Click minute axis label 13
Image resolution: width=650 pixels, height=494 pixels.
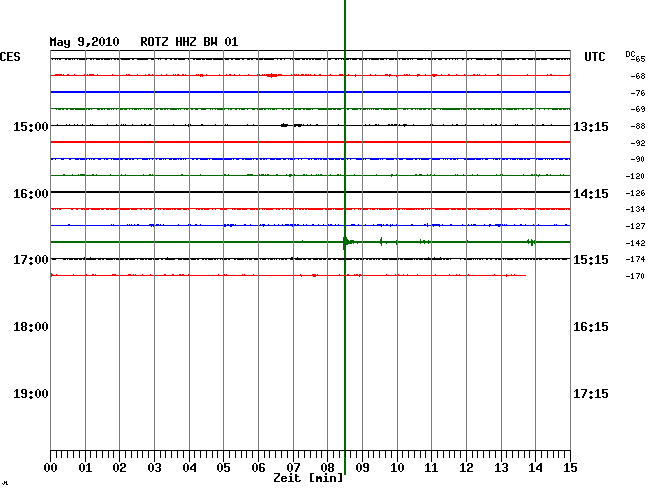coord(501,468)
